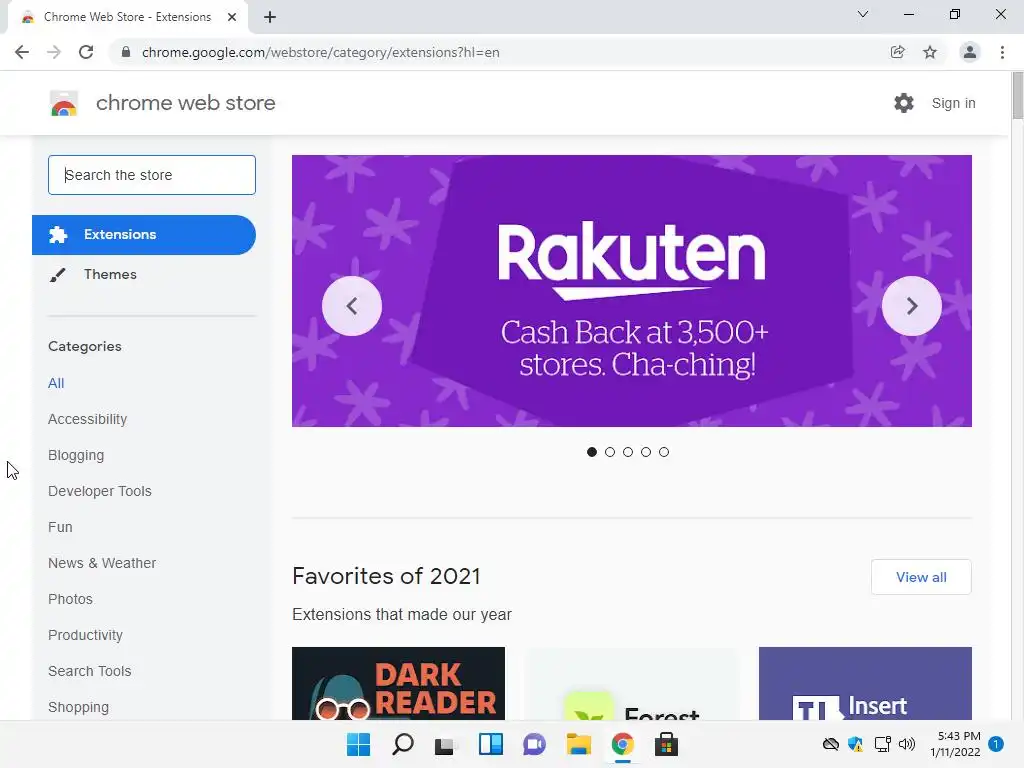Open the Chrome profile avatar menu
The height and width of the screenshot is (768, 1024).
coord(970,52)
